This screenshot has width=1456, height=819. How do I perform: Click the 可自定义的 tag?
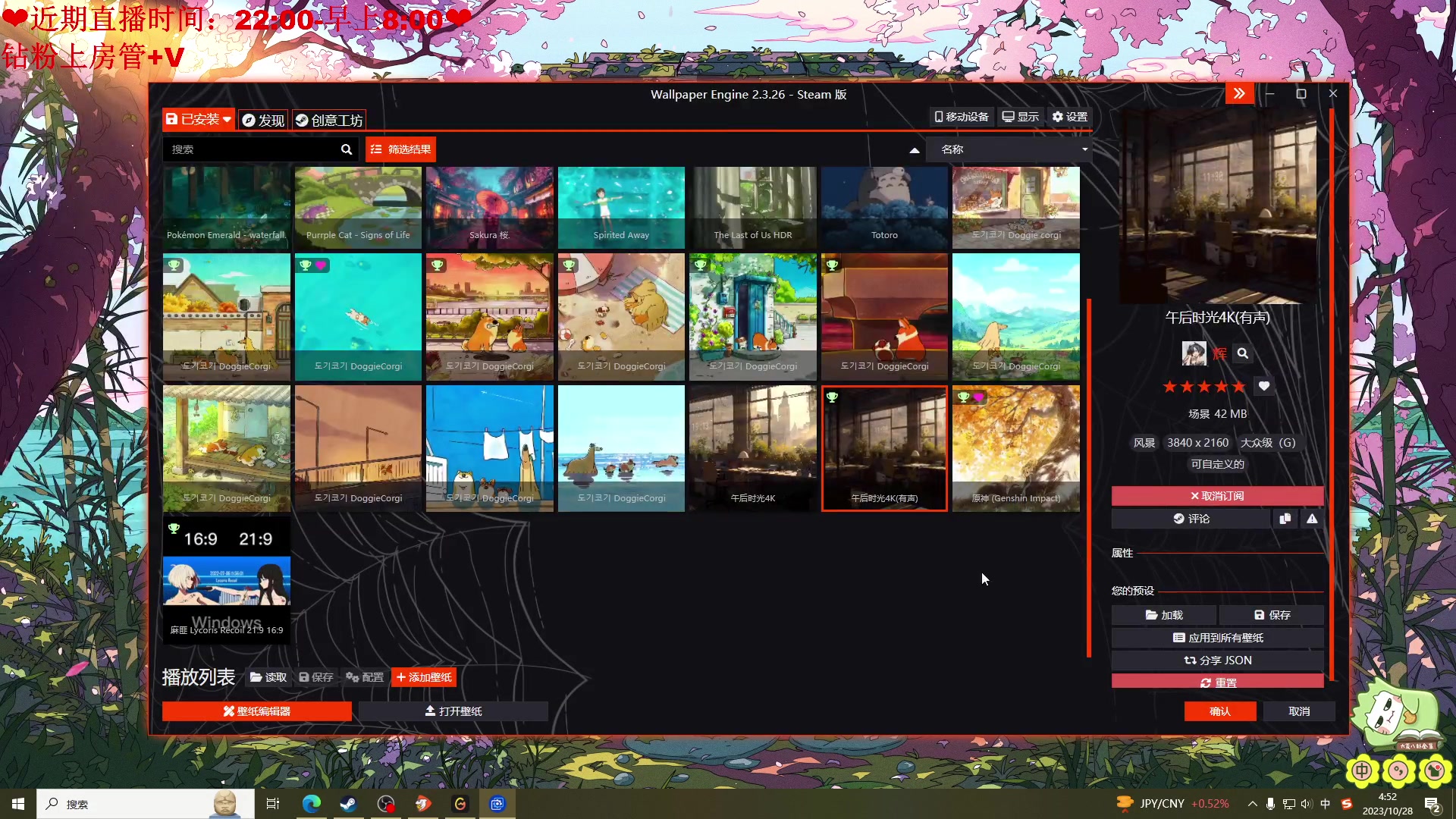(1217, 464)
